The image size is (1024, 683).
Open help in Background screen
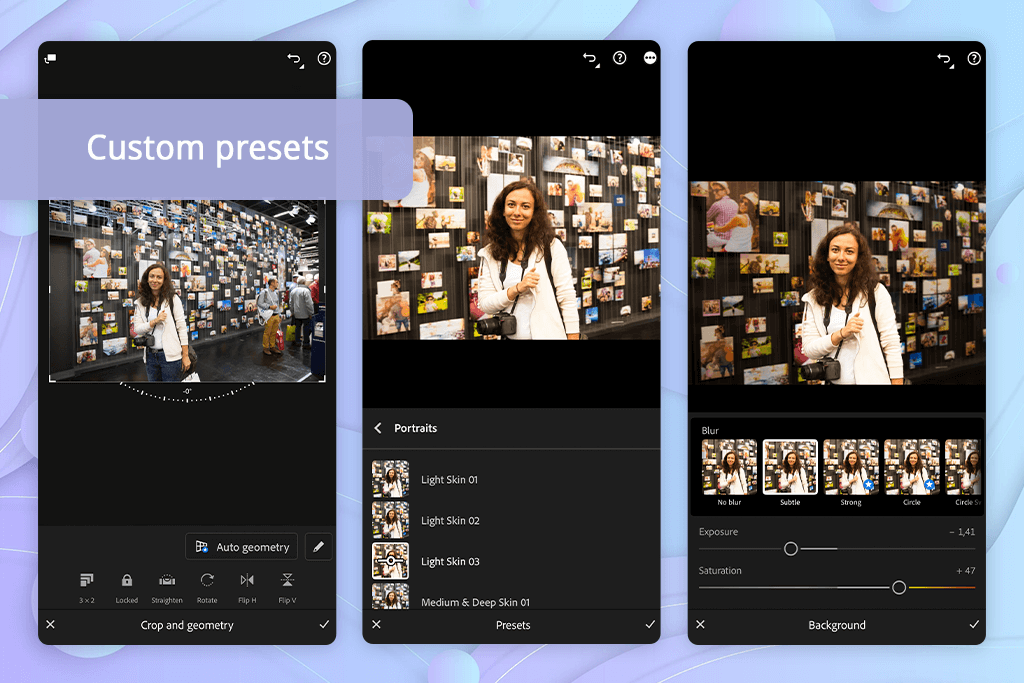(x=974, y=58)
